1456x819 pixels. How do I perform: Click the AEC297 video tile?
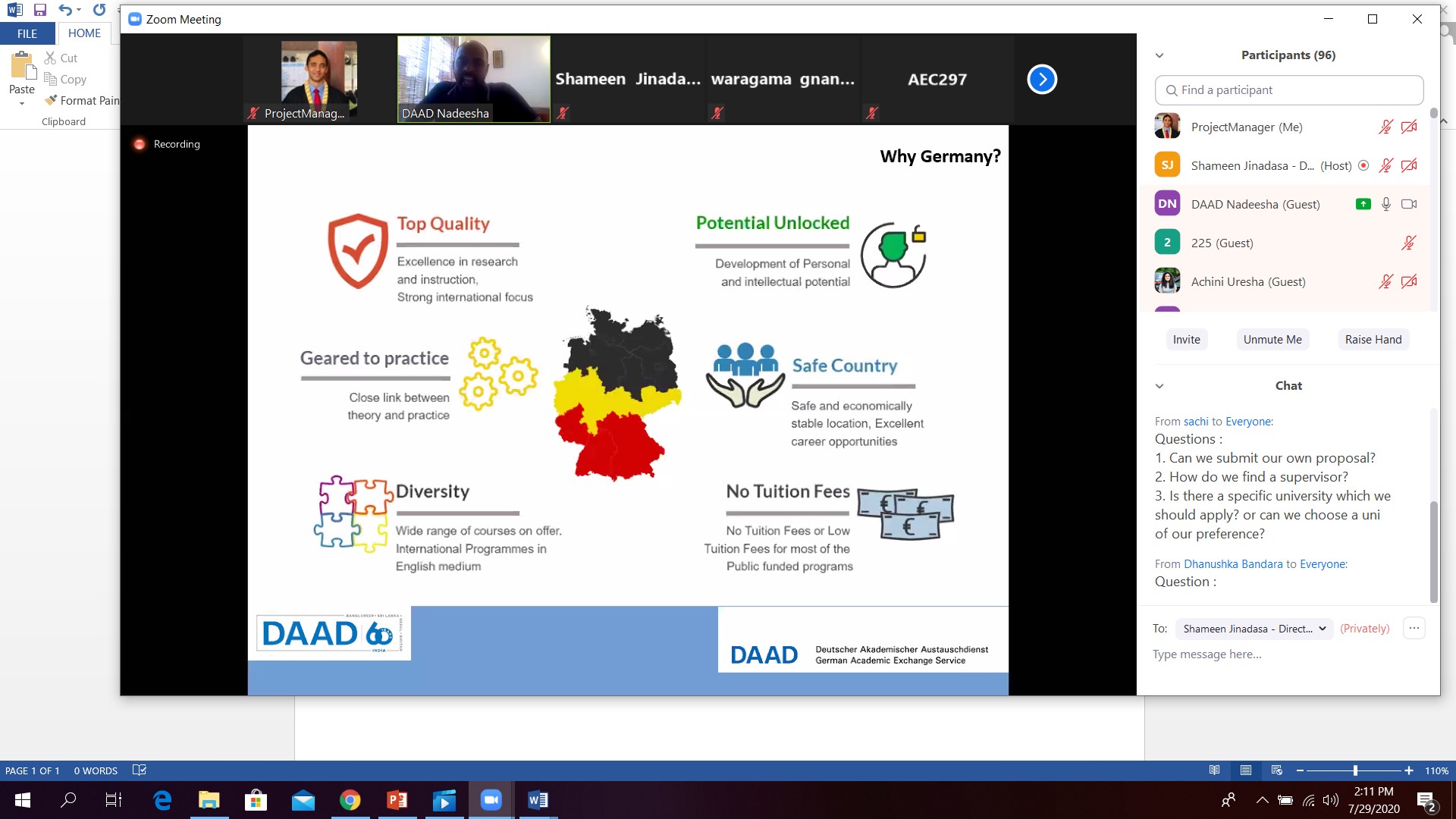coord(938,79)
